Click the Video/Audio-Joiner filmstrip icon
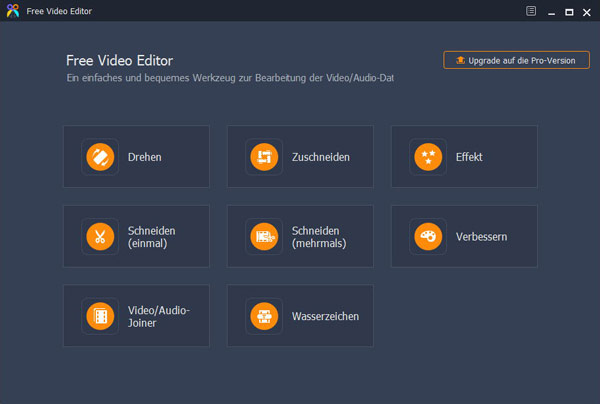The width and height of the screenshot is (600, 404). pyautogui.click(x=100, y=316)
